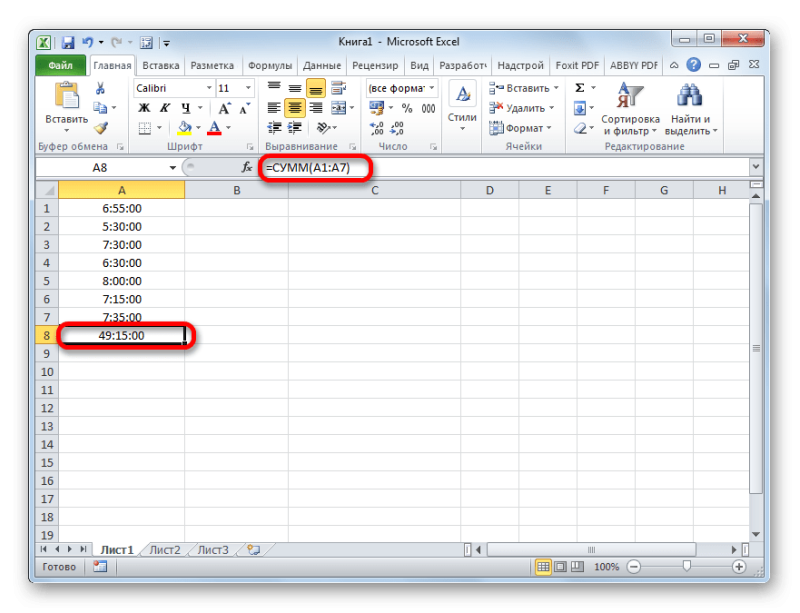
Task: Click the Decrease Indent icon
Action: (x=274, y=128)
